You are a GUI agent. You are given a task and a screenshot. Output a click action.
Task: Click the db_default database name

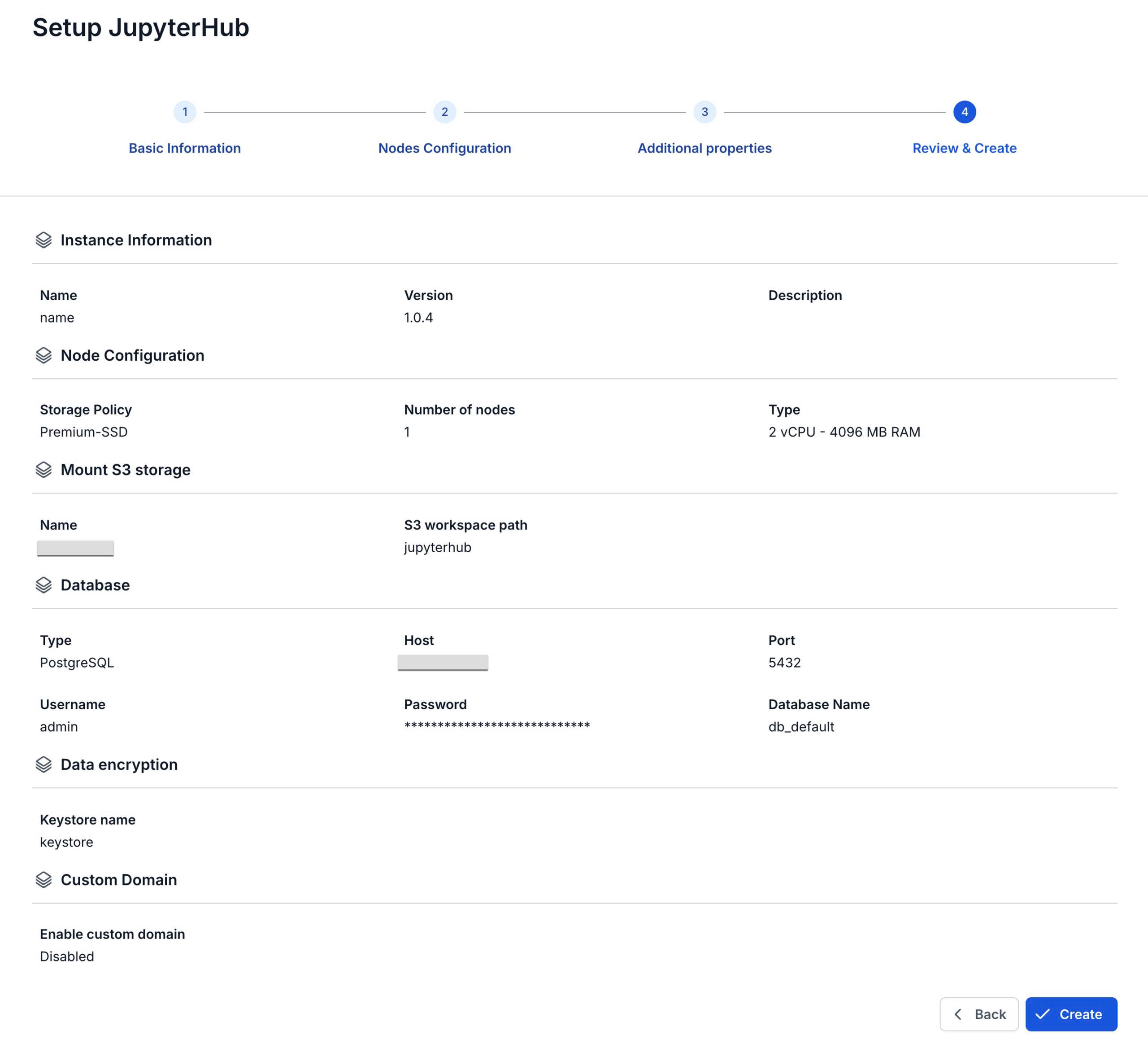(801, 727)
